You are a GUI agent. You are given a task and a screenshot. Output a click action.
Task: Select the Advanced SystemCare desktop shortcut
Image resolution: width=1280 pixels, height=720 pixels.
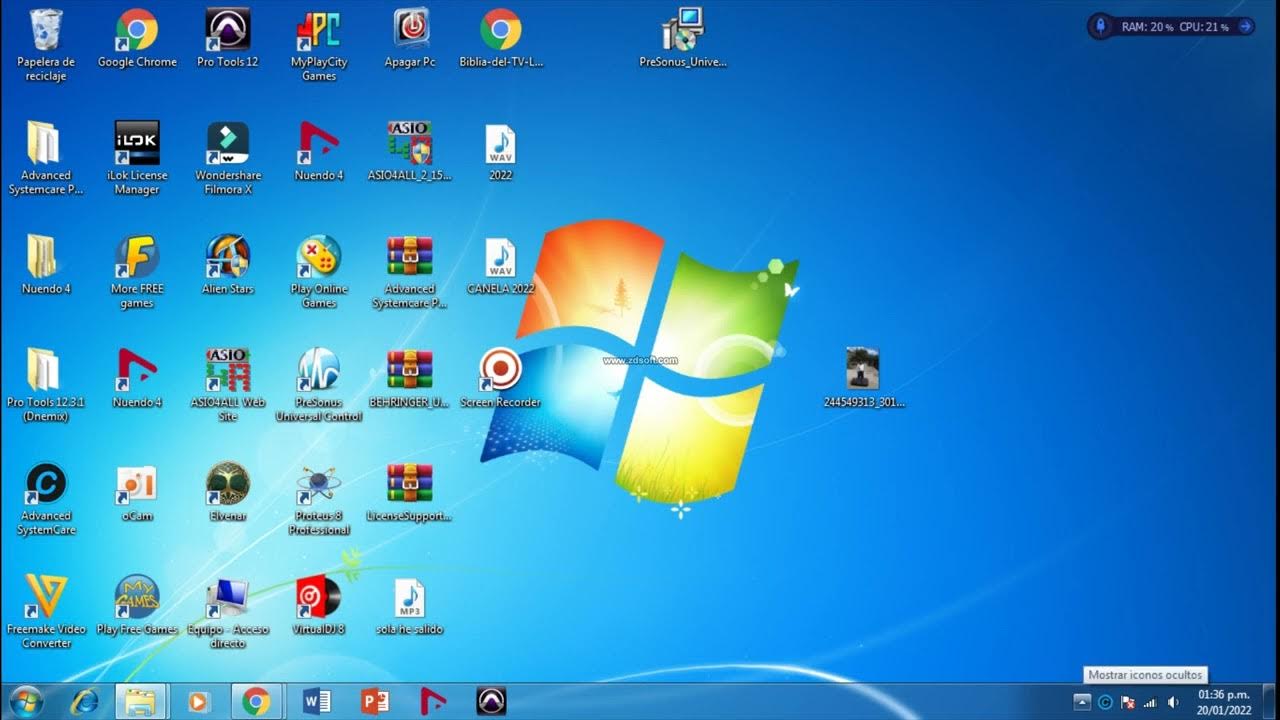click(x=46, y=499)
